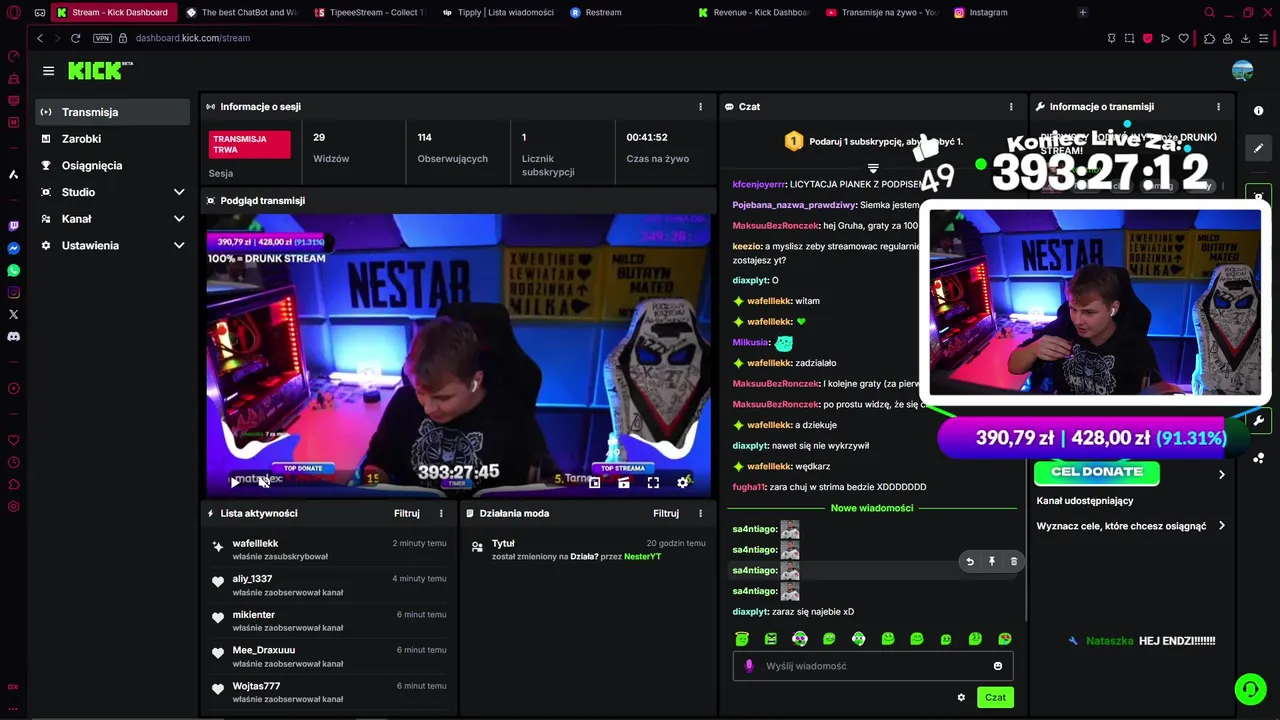
Task: Toggle fullscreen on the stream preview
Action: (653, 482)
